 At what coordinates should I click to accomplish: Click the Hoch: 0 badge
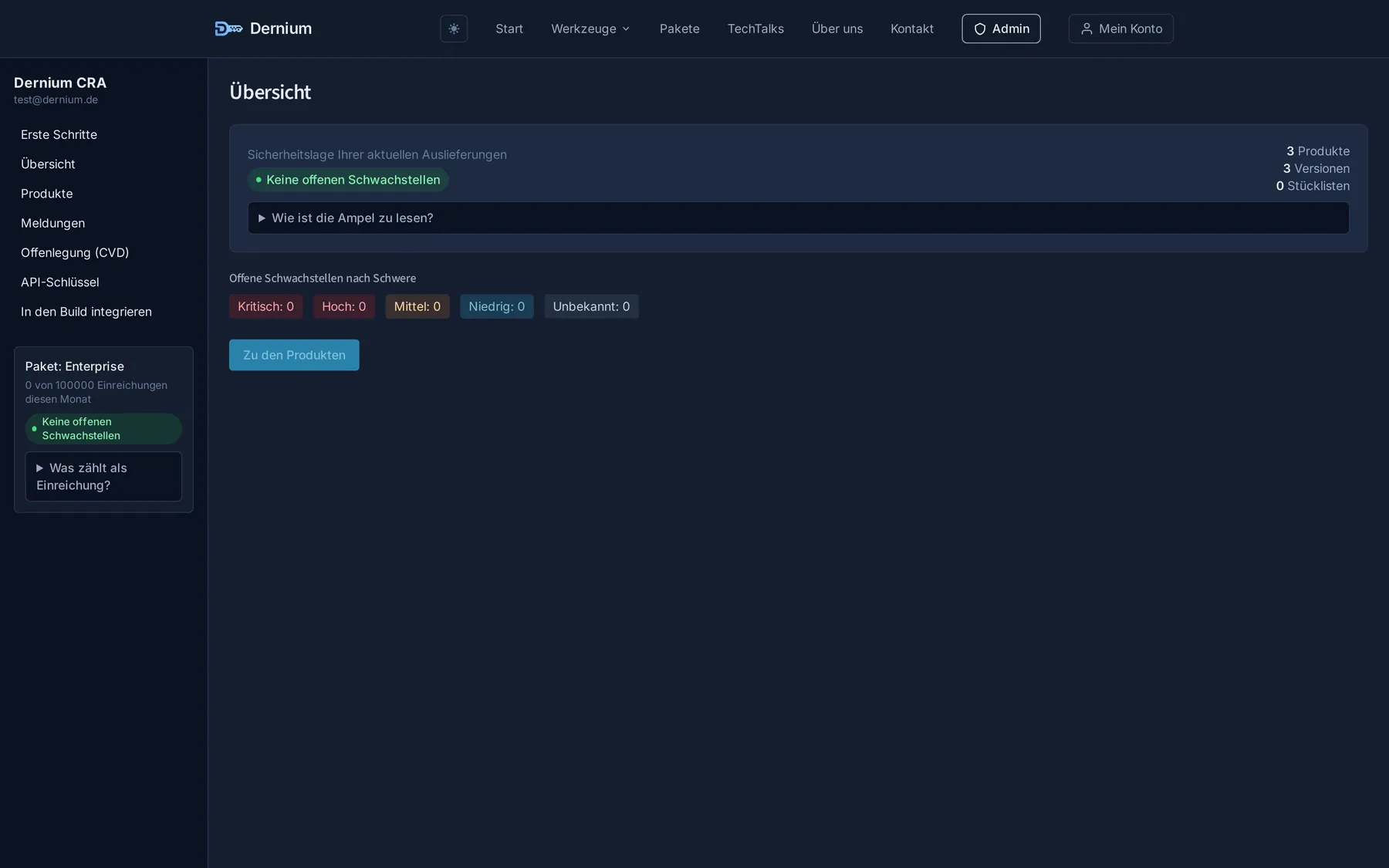(x=344, y=306)
